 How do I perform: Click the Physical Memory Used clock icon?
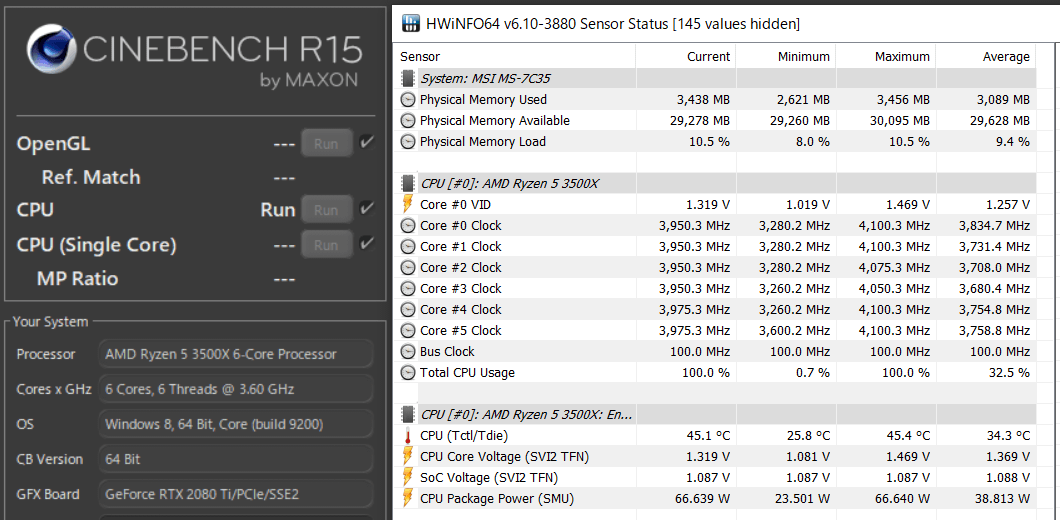pos(408,100)
